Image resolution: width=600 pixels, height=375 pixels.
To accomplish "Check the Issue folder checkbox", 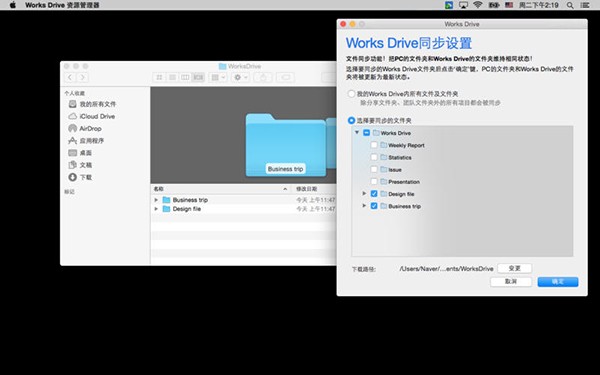I will (x=374, y=170).
